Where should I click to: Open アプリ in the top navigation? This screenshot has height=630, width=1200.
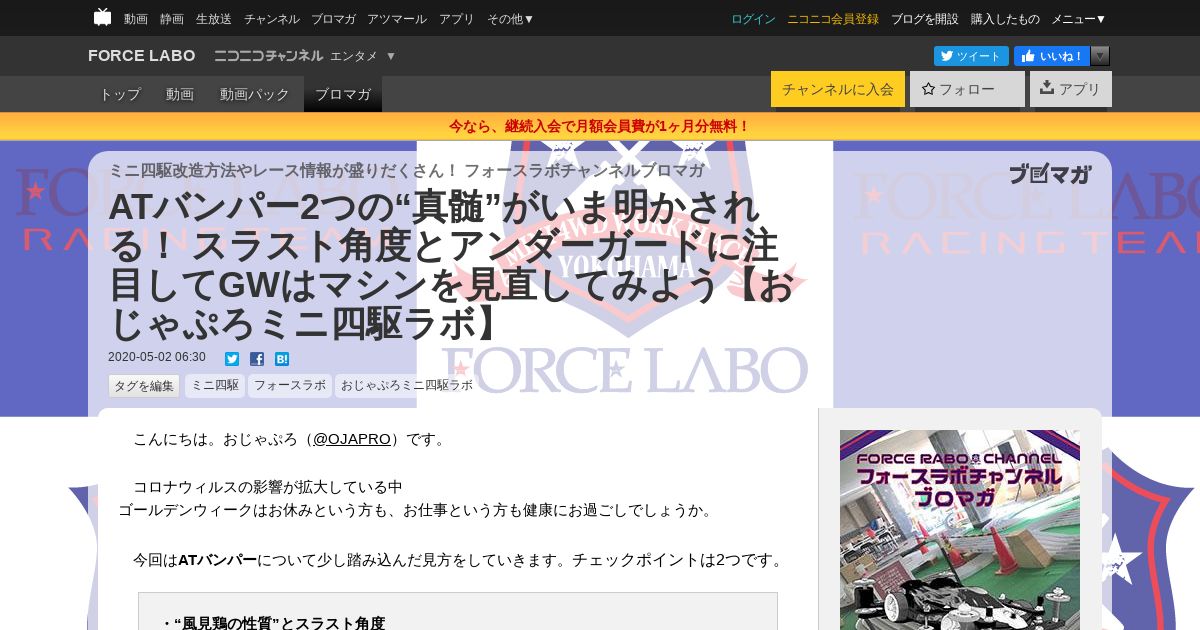(x=457, y=19)
